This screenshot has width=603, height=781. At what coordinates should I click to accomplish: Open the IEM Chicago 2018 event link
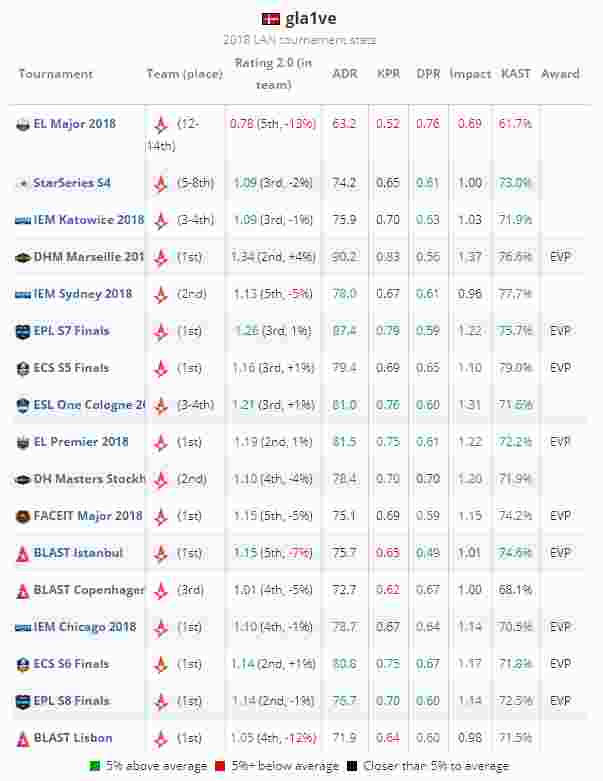pyautogui.click(x=84, y=627)
